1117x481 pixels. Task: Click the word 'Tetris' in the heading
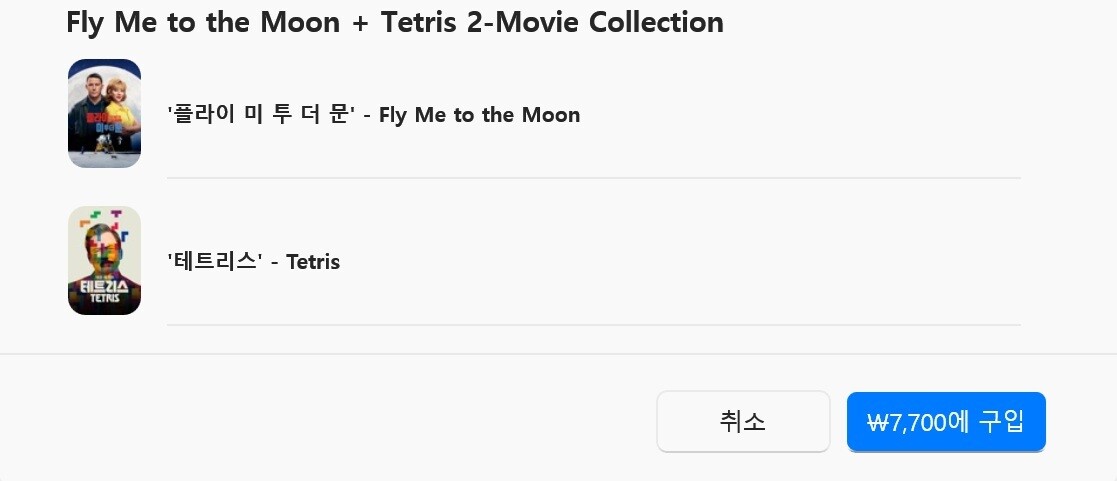click(419, 22)
